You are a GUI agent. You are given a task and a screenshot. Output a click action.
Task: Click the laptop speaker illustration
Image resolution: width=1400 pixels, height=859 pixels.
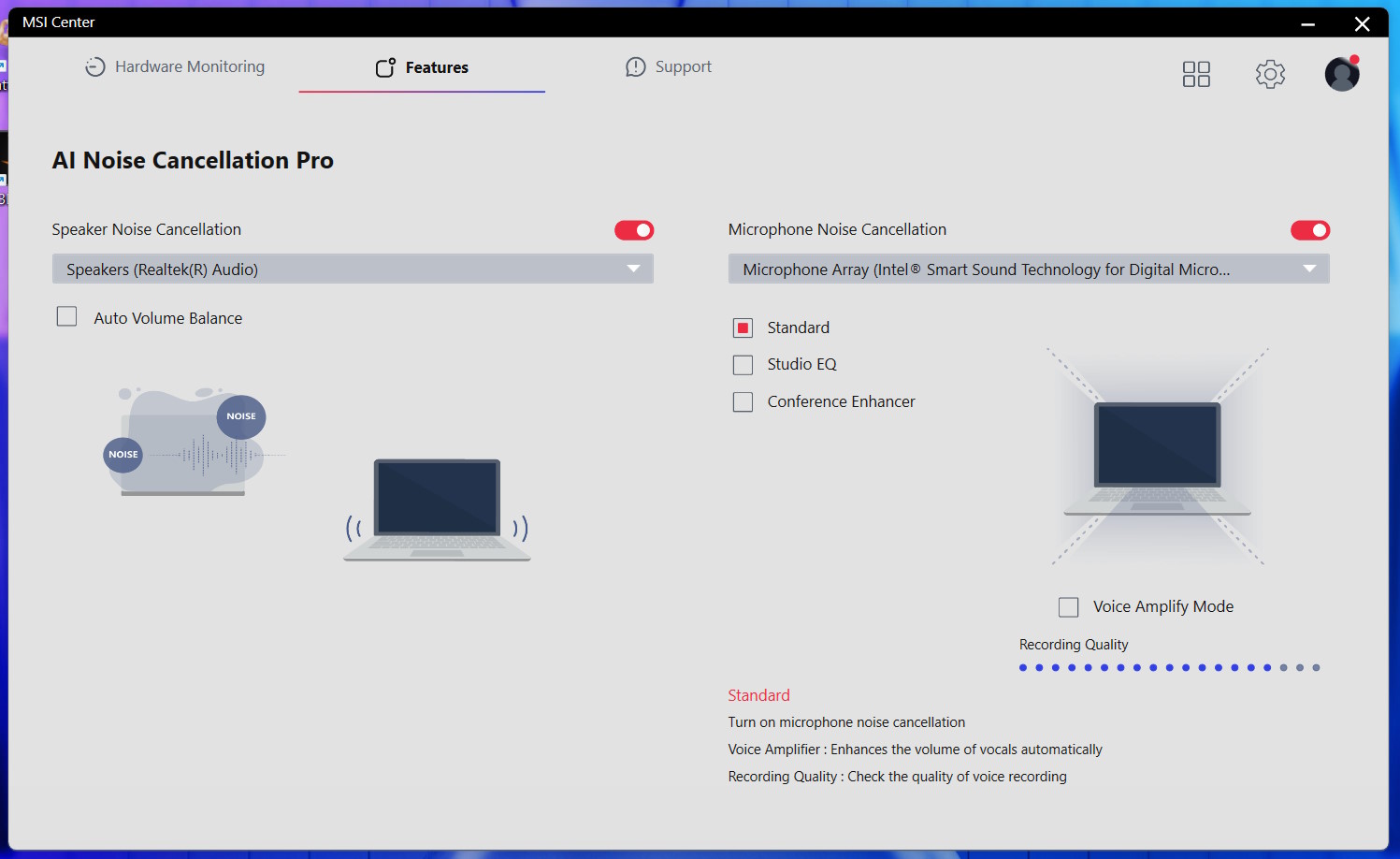[437, 510]
